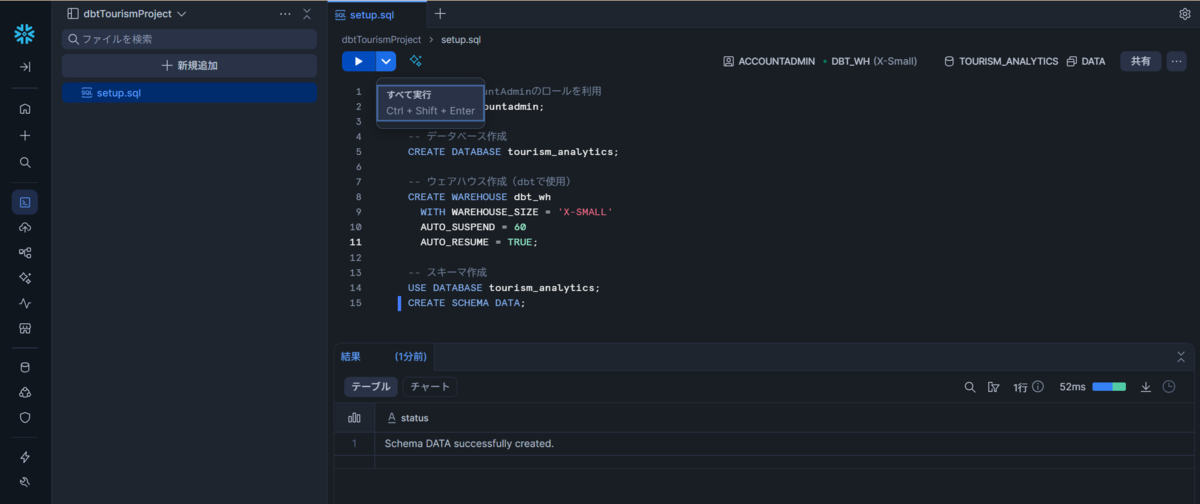Click dbtTourismProject in the breadcrumb
1200x504 pixels.
coord(381,40)
